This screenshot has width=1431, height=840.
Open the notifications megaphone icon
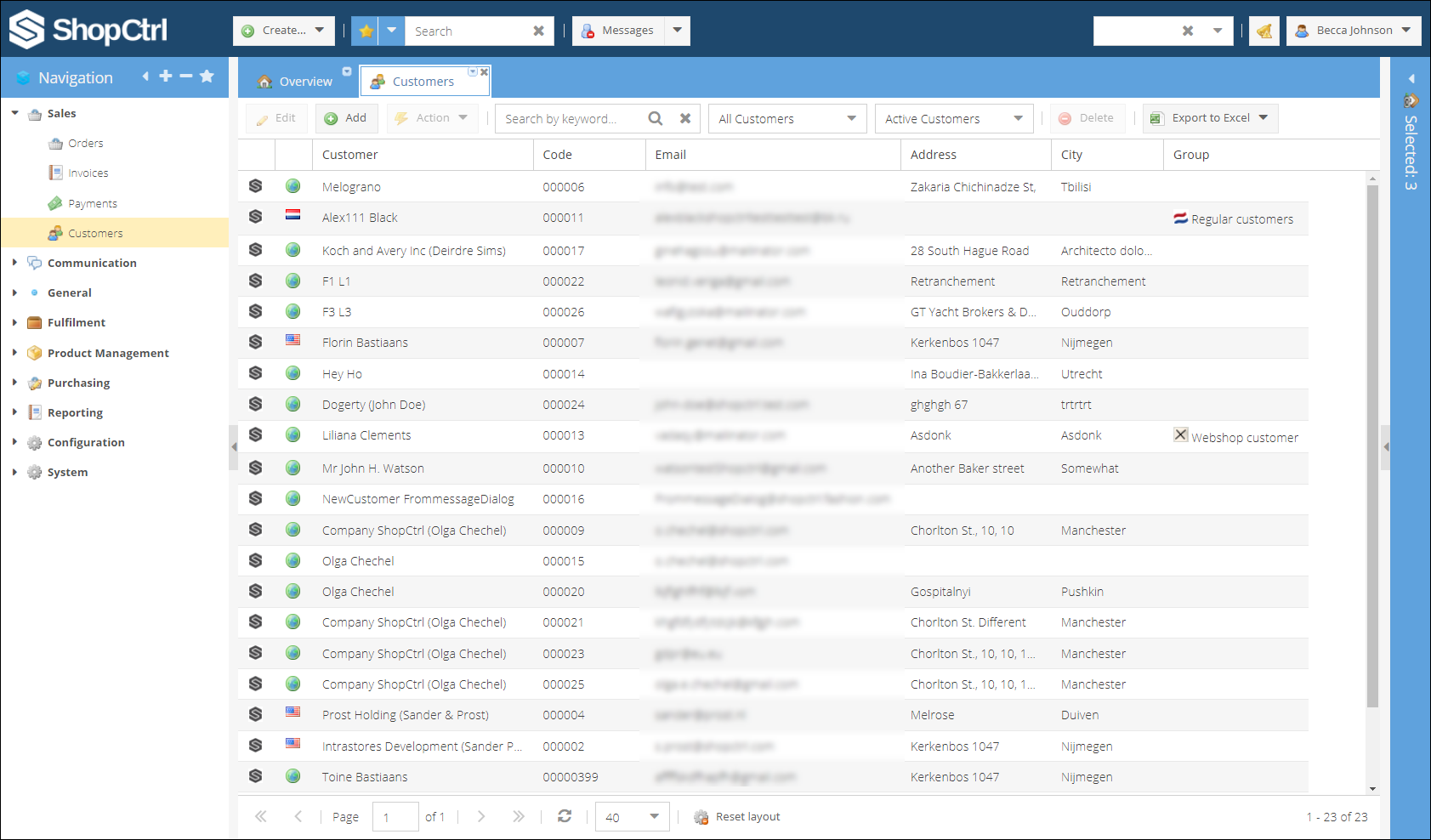click(x=1264, y=31)
